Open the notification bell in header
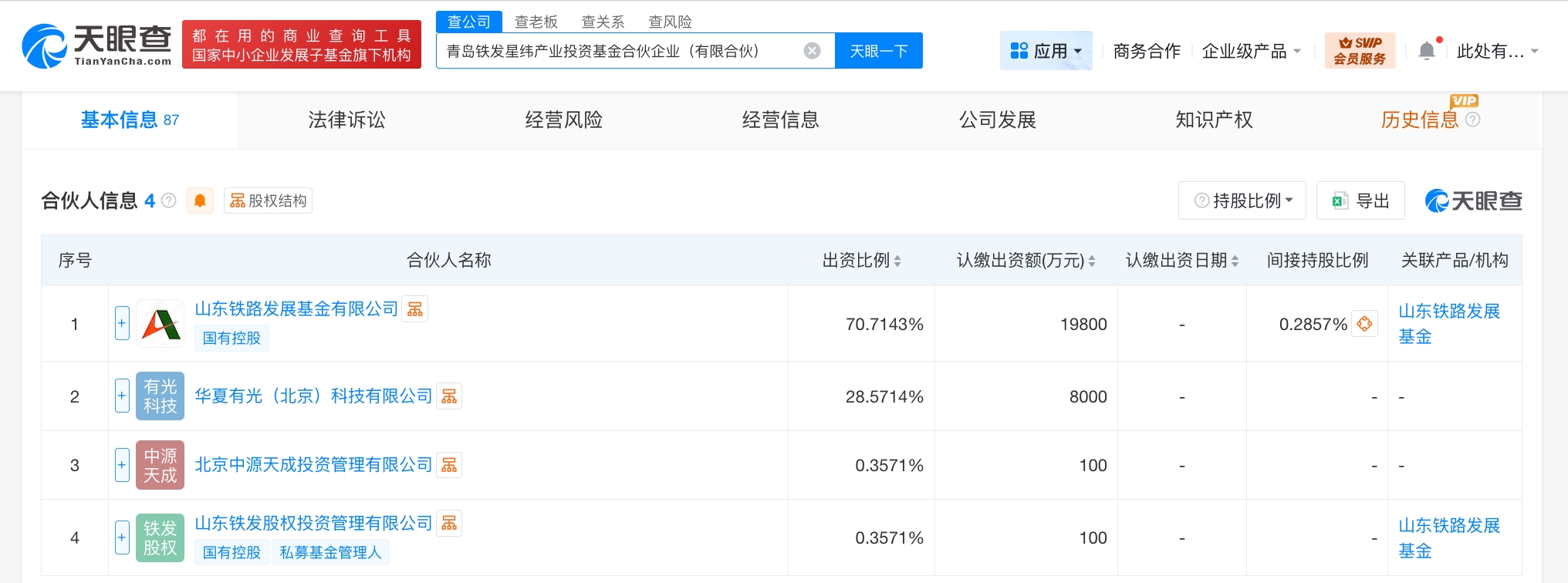Screen dimensions: 1568x583 coord(1427,51)
